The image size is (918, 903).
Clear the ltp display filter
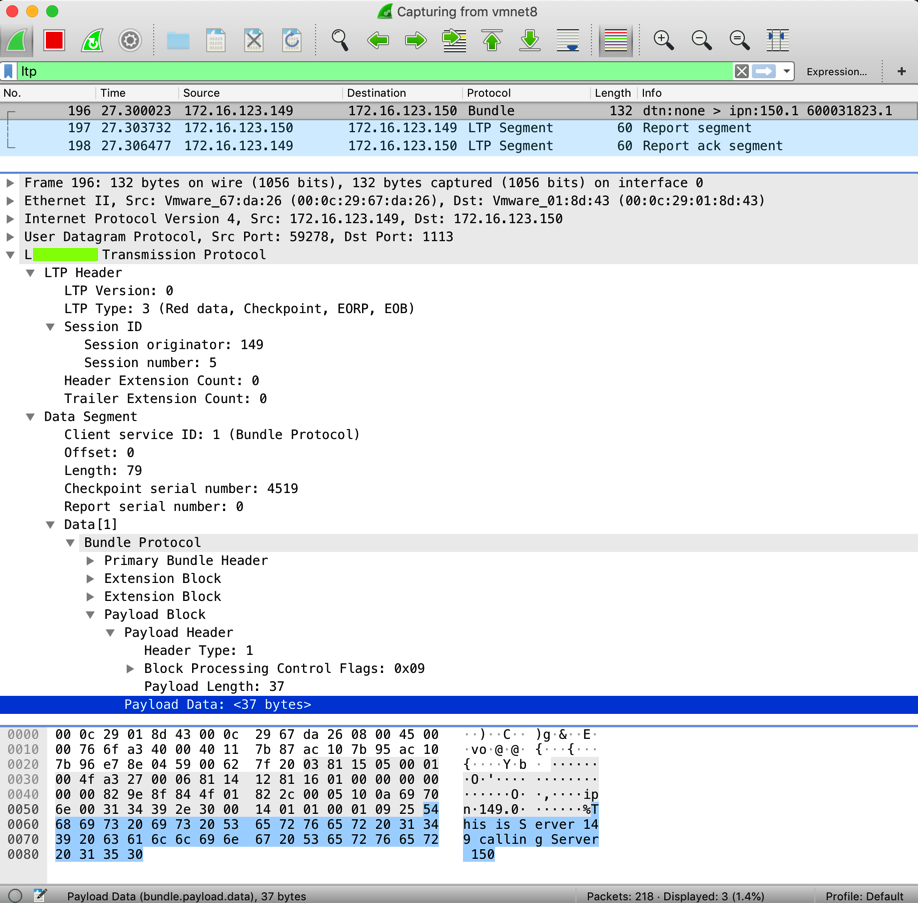[741, 72]
